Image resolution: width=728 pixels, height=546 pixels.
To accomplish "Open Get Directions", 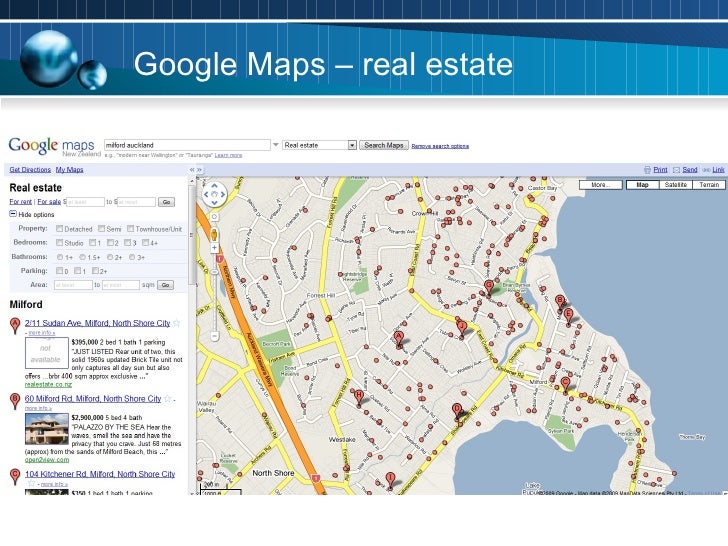I will coord(30,170).
